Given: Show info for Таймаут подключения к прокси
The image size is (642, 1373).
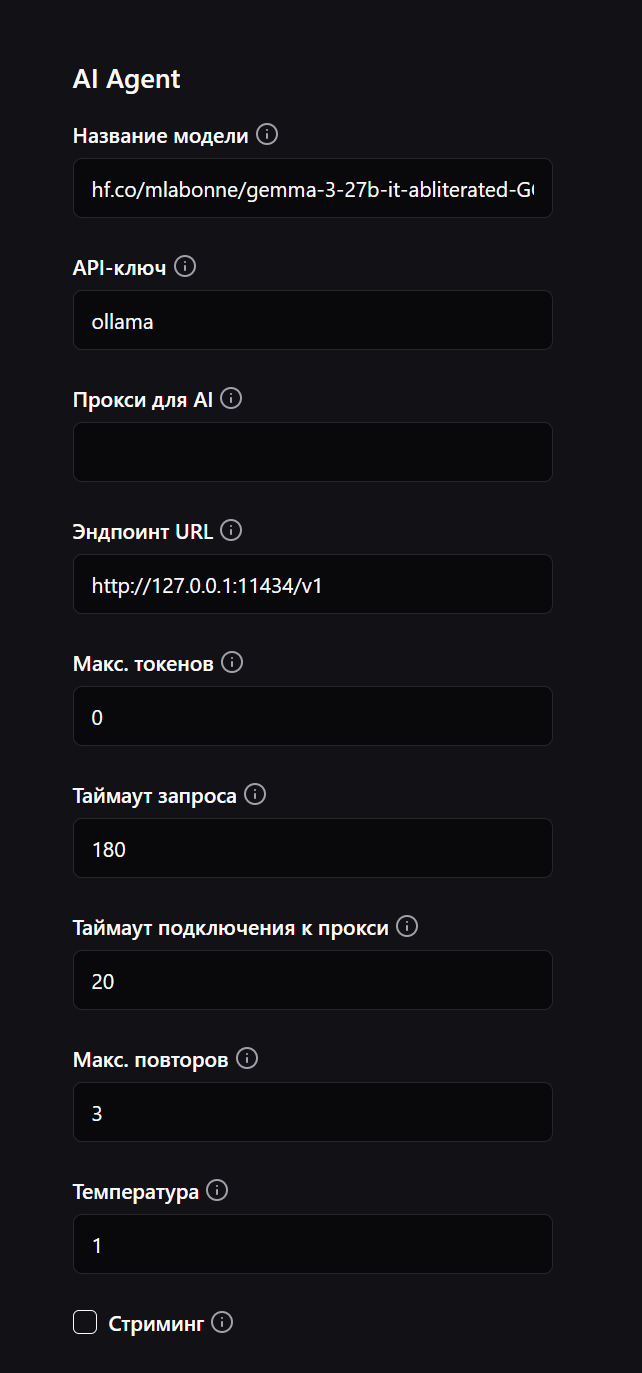Looking at the screenshot, I should click(407, 927).
